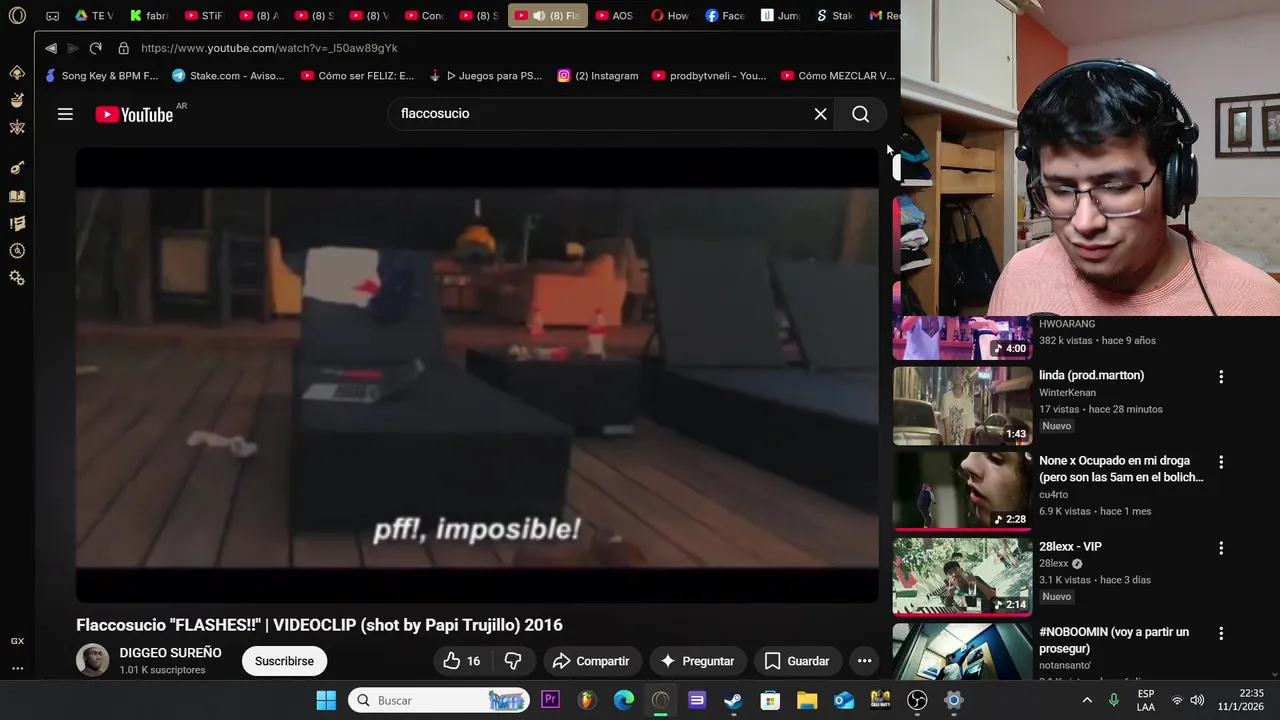Open Juegos para PS bookmark

[x=486, y=76]
